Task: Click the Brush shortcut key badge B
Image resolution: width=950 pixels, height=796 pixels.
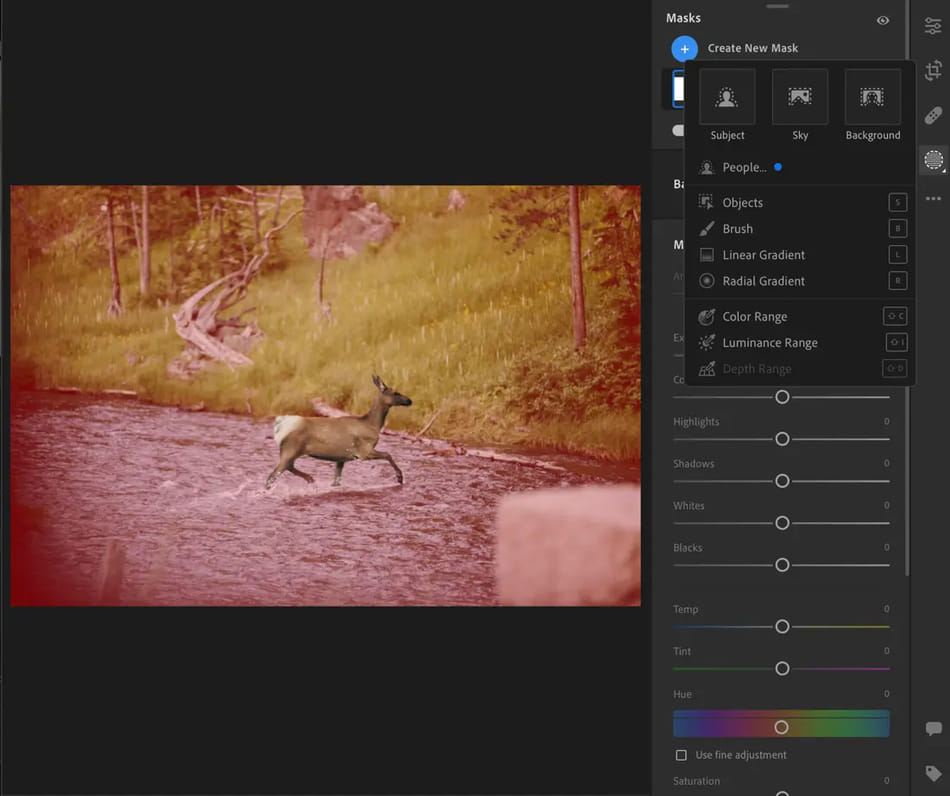Action: click(898, 228)
